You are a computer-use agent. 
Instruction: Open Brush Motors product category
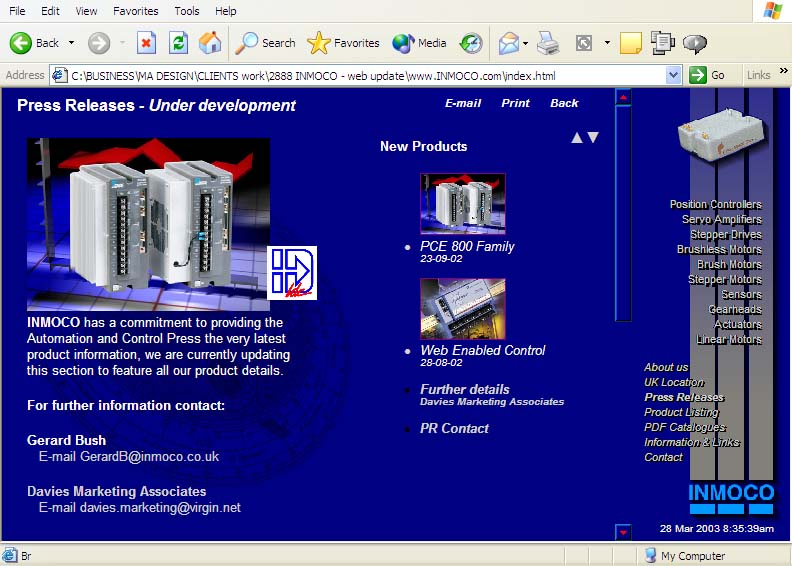pyautogui.click(x=729, y=265)
